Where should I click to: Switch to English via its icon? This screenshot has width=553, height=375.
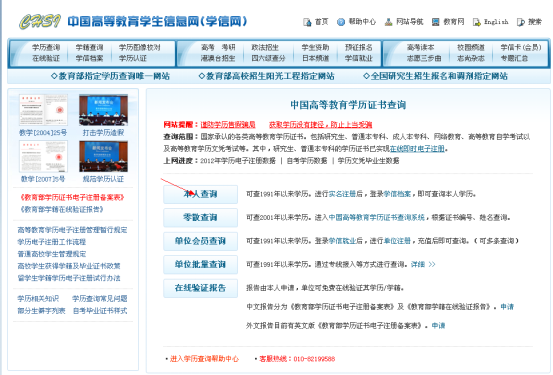(x=477, y=22)
